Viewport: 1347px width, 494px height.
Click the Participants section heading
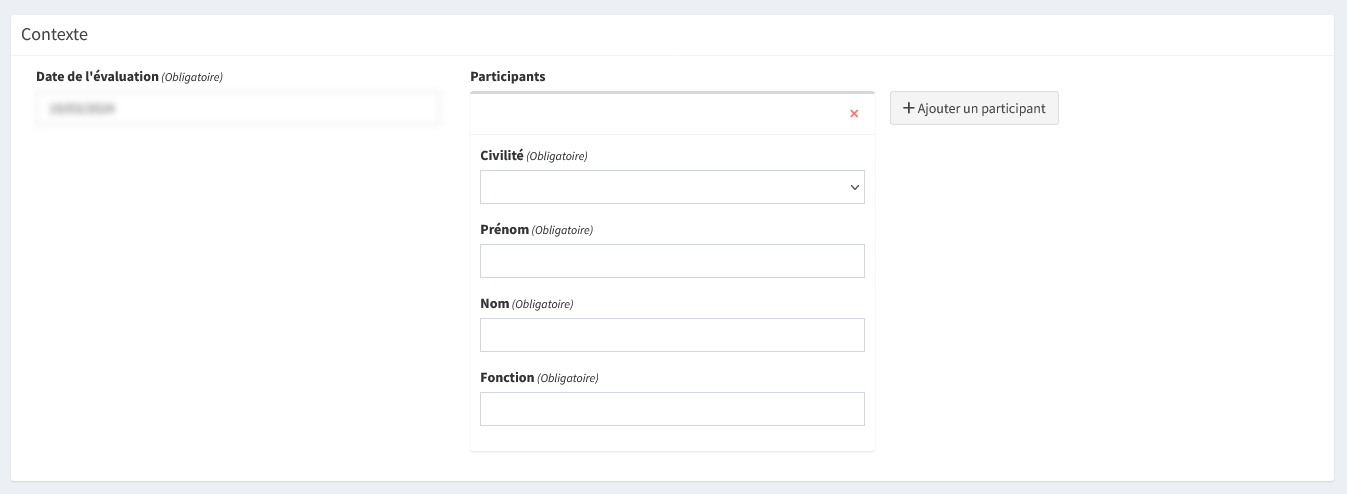tap(507, 76)
